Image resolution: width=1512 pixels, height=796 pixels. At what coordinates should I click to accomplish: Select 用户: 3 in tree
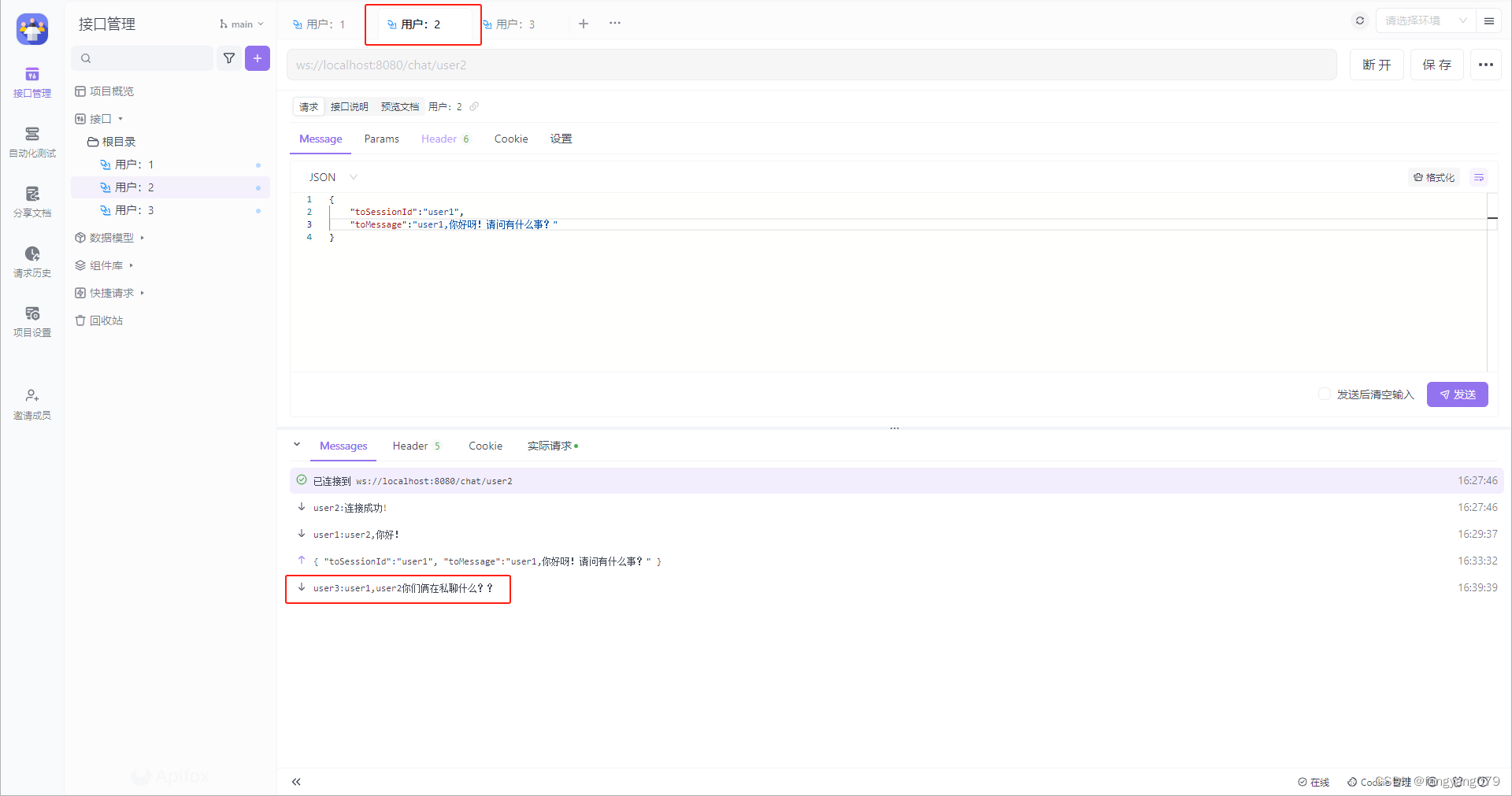click(x=170, y=210)
